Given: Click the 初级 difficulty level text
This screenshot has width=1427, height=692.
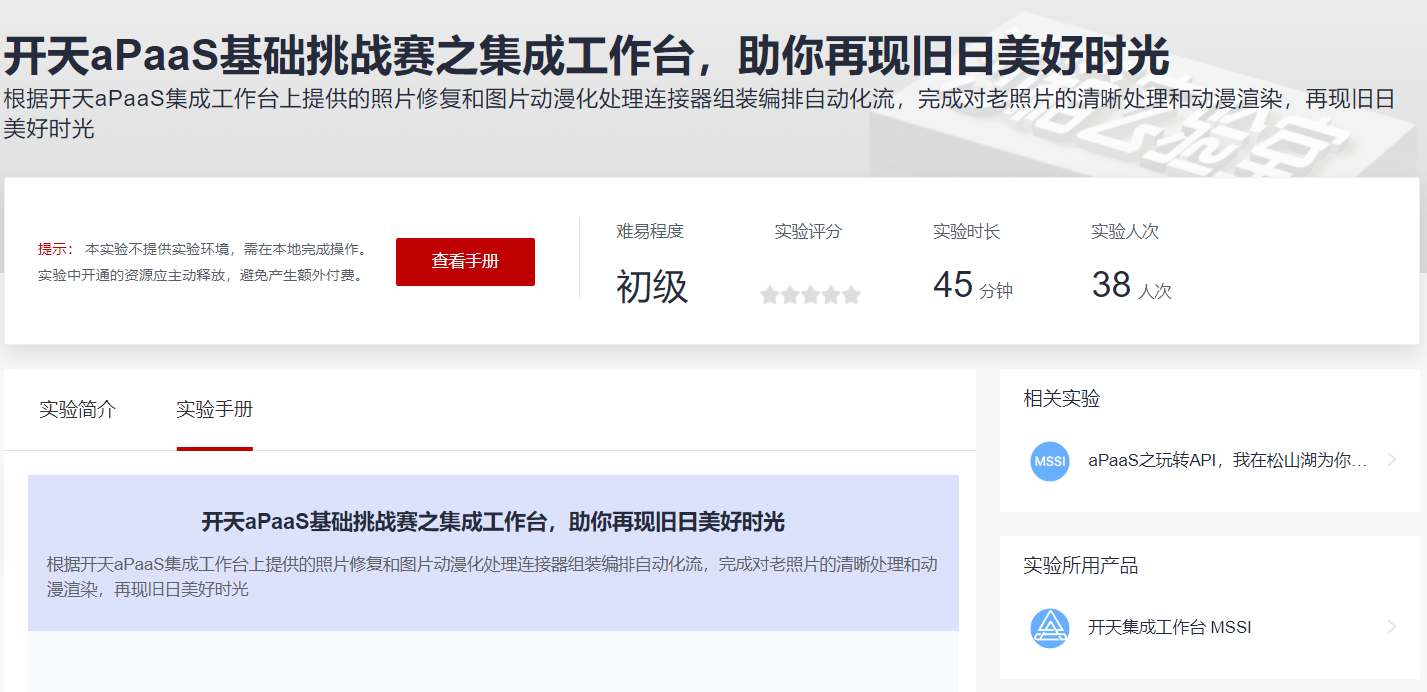Looking at the screenshot, I should [x=652, y=287].
